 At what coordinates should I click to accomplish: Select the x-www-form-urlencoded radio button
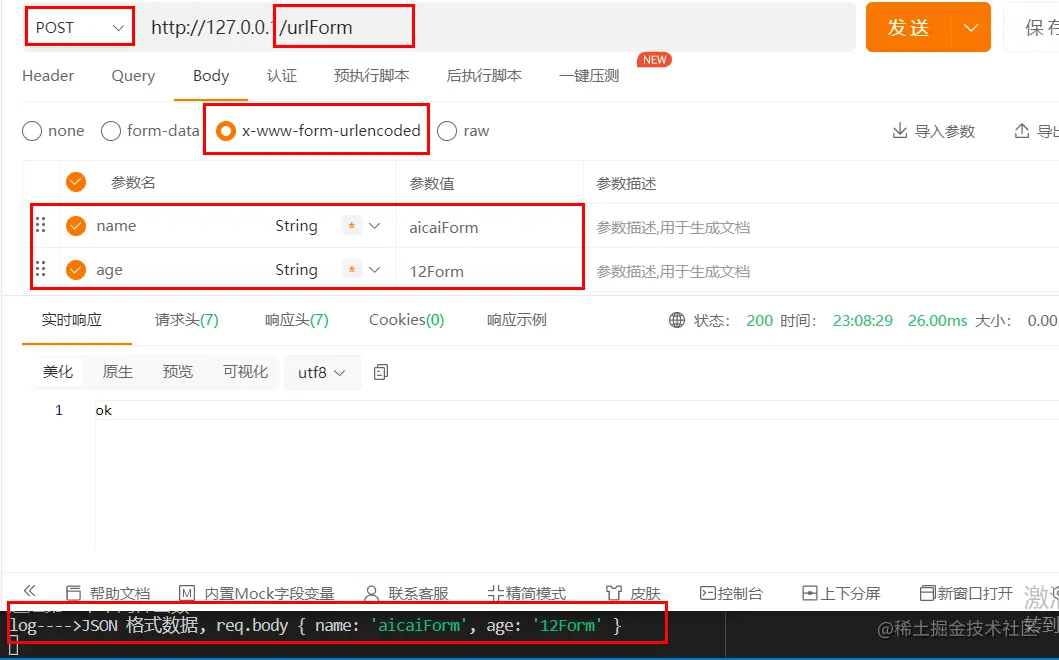point(226,131)
